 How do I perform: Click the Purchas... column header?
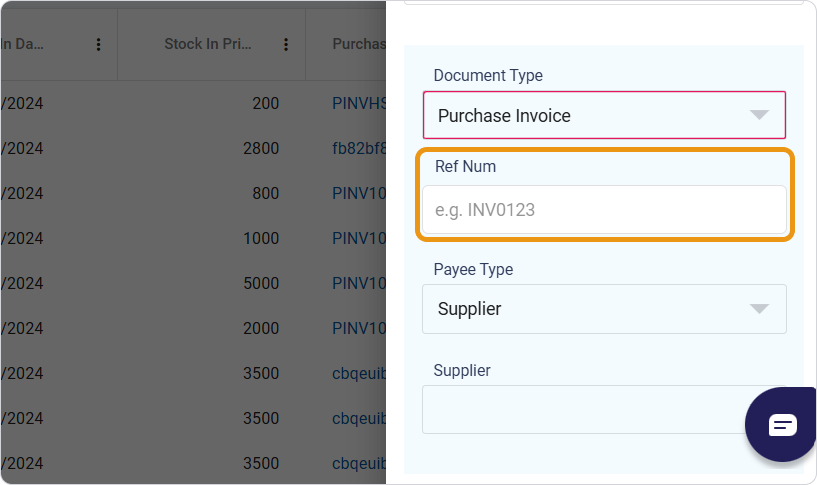click(360, 44)
